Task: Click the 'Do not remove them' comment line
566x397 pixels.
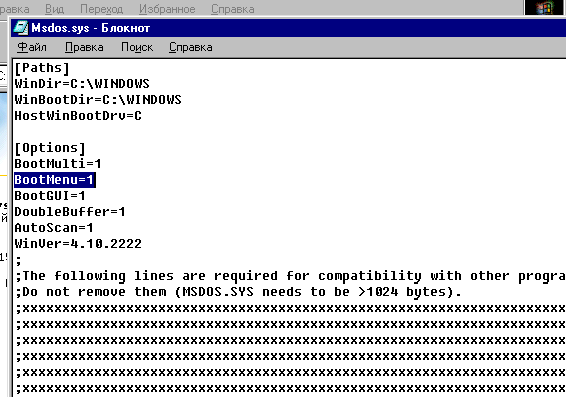Action: [238, 292]
